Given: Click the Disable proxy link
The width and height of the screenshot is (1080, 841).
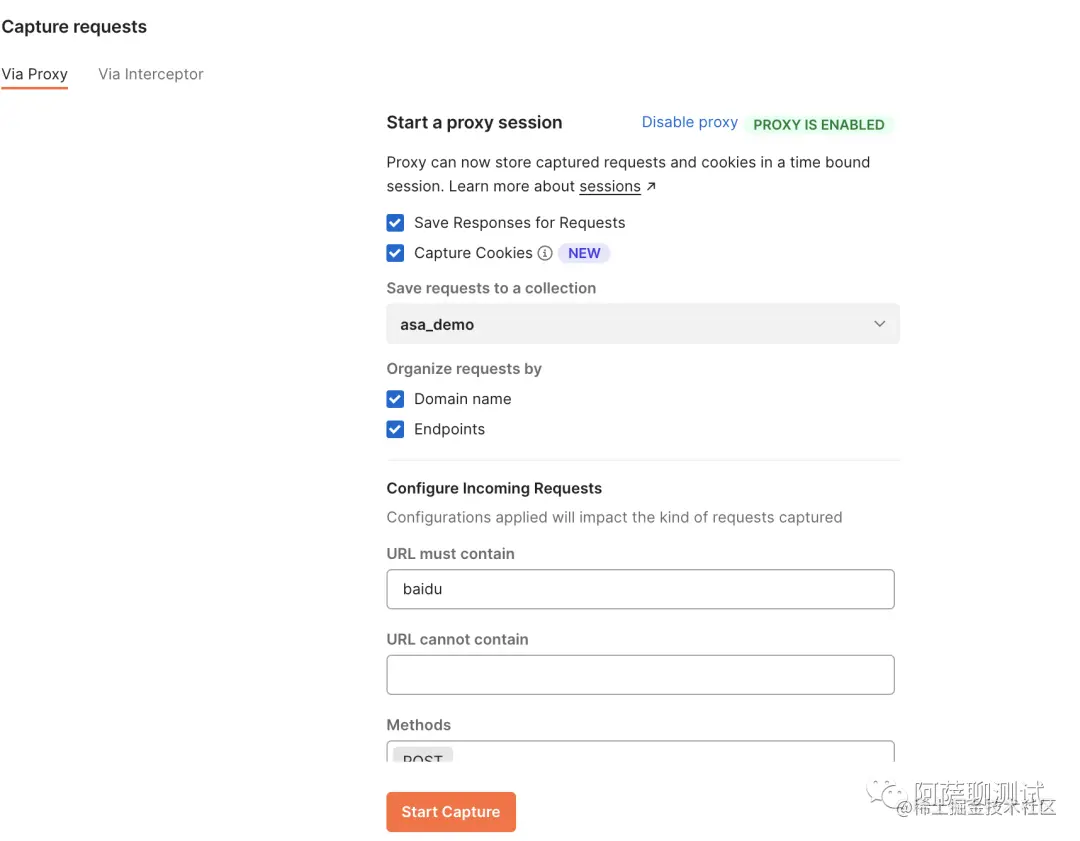Looking at the screenshot, I should [x=689, y=122].
